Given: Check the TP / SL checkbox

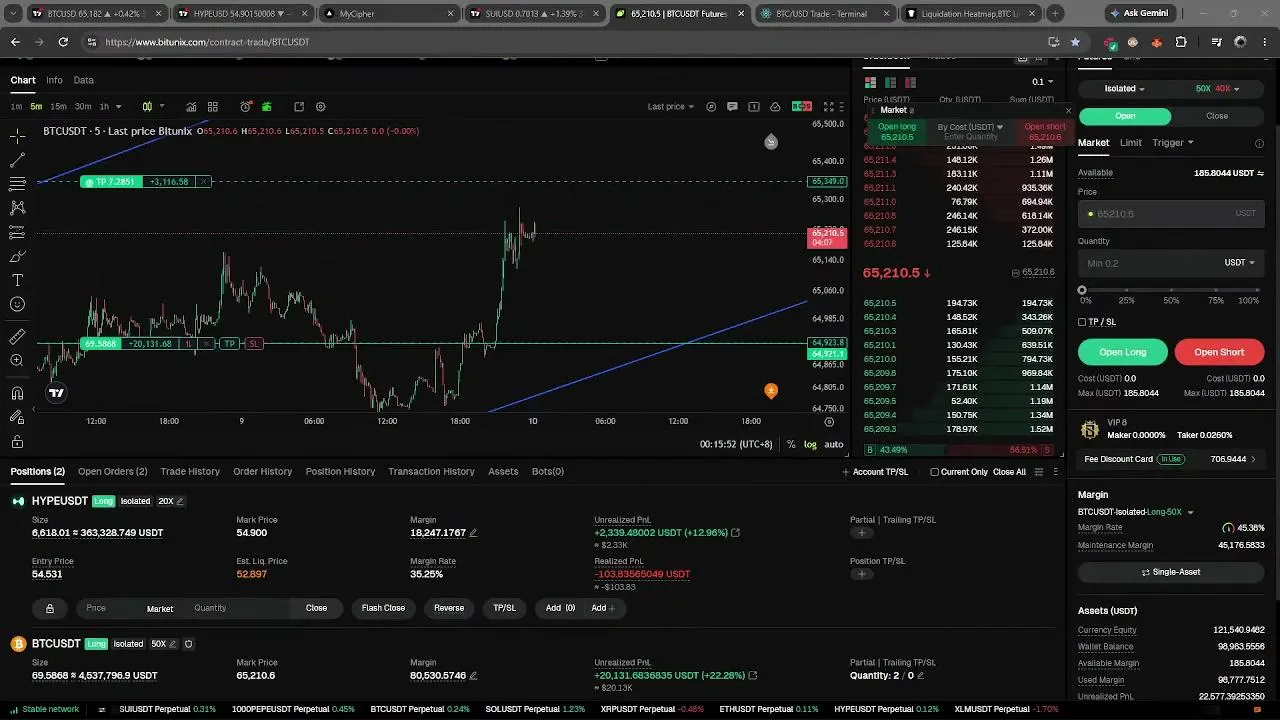Looking at the screenshot, I should coord(1082,322).
